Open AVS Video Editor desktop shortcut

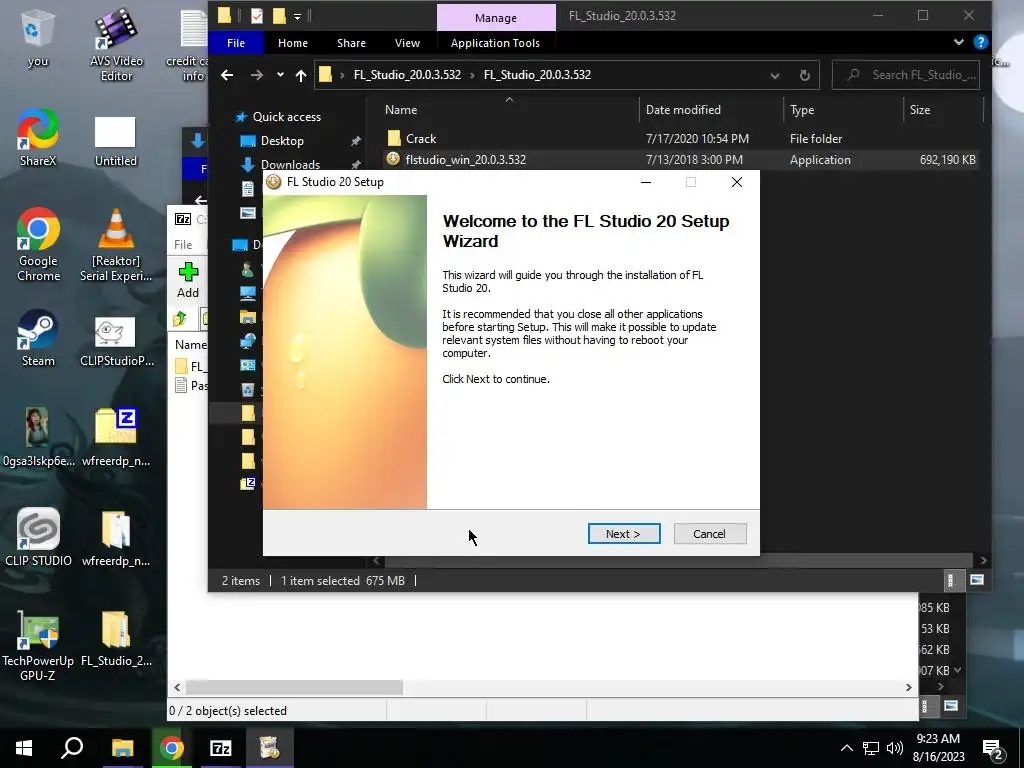tap(116, 45)
